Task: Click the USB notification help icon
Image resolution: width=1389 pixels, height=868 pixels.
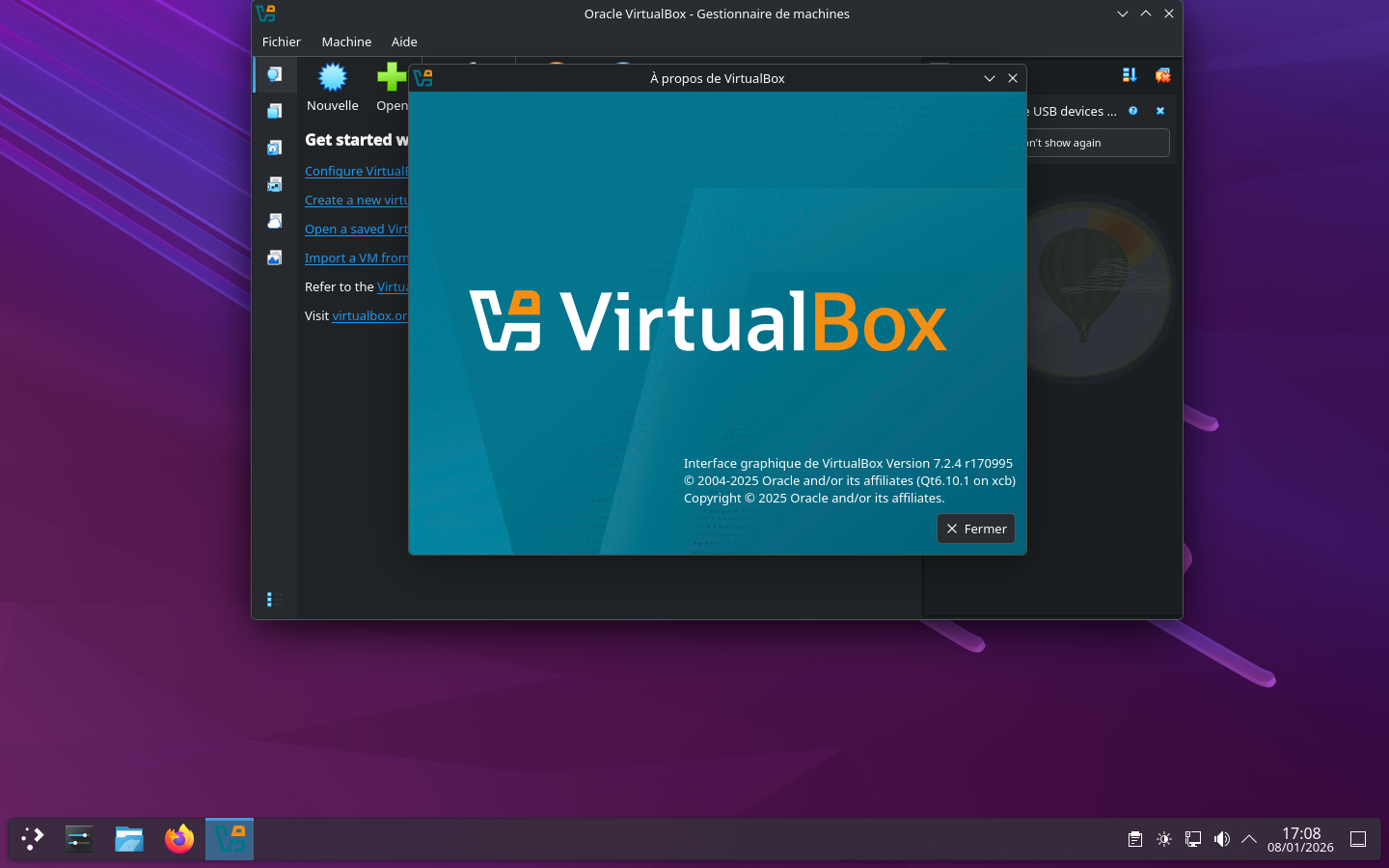Action: tap(1133, 111)
